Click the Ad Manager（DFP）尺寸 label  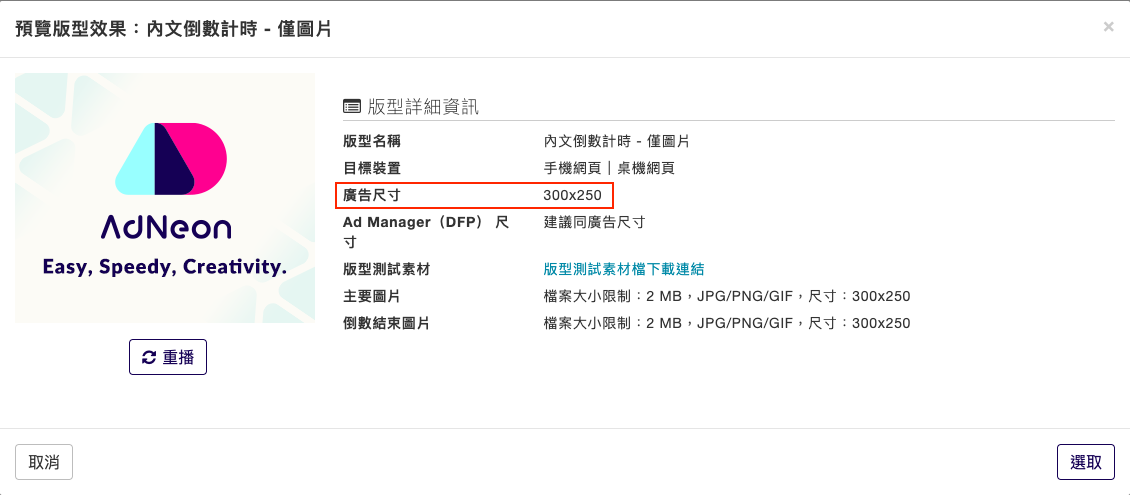(x=426, y=232)
